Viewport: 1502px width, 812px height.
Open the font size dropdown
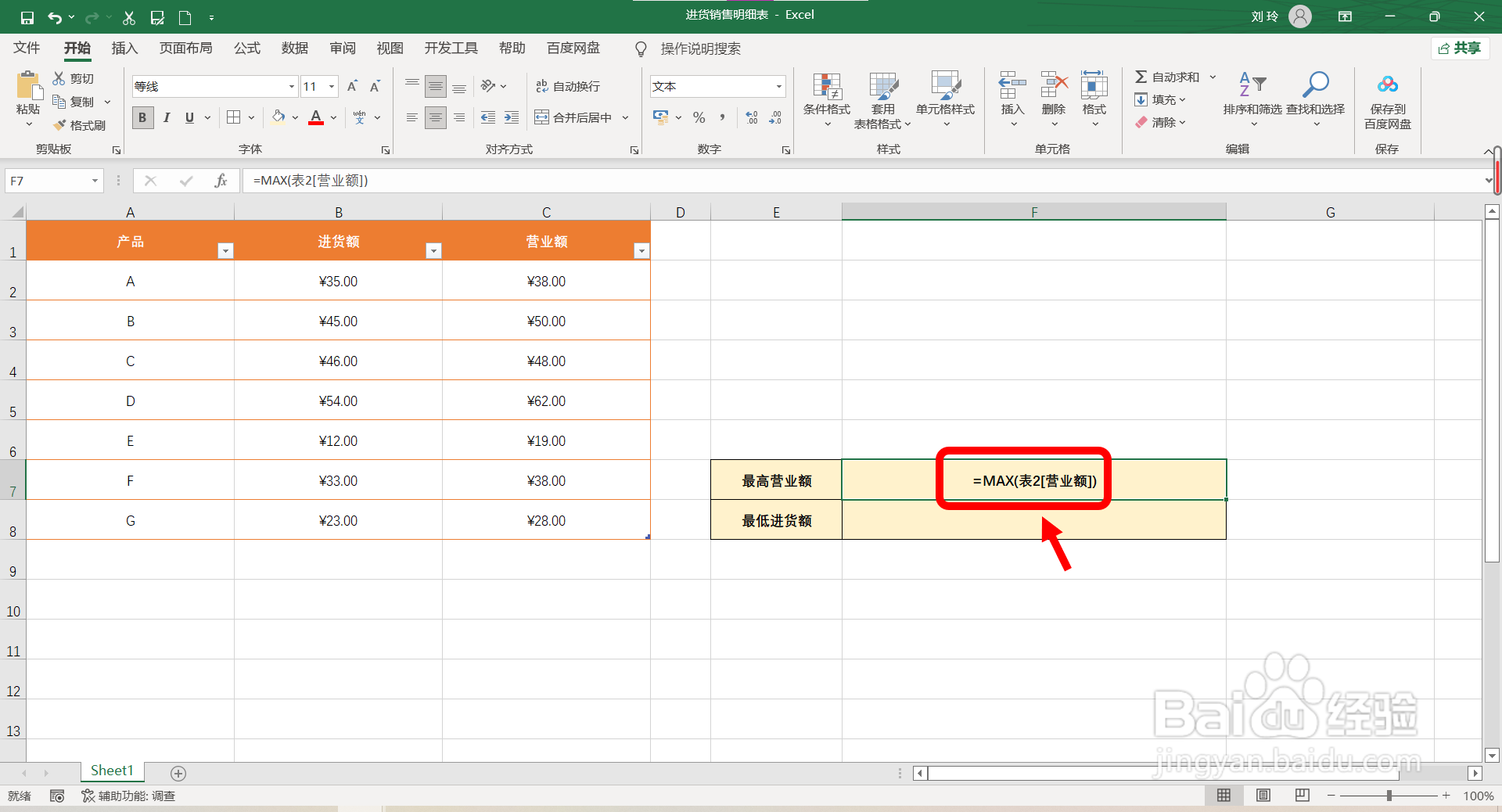tap(332, 87)
